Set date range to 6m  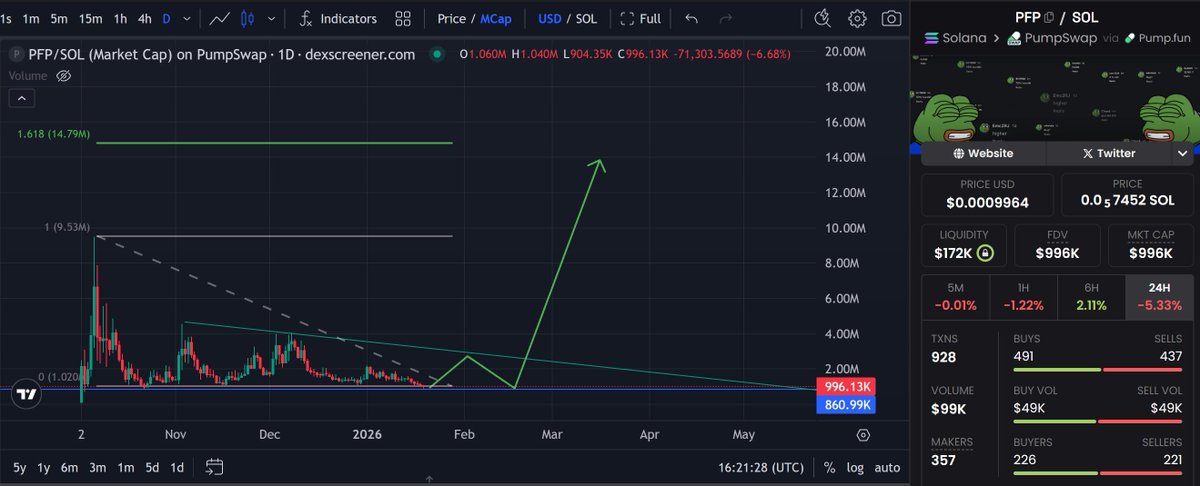pyautogui.click(x=69, y=467)
